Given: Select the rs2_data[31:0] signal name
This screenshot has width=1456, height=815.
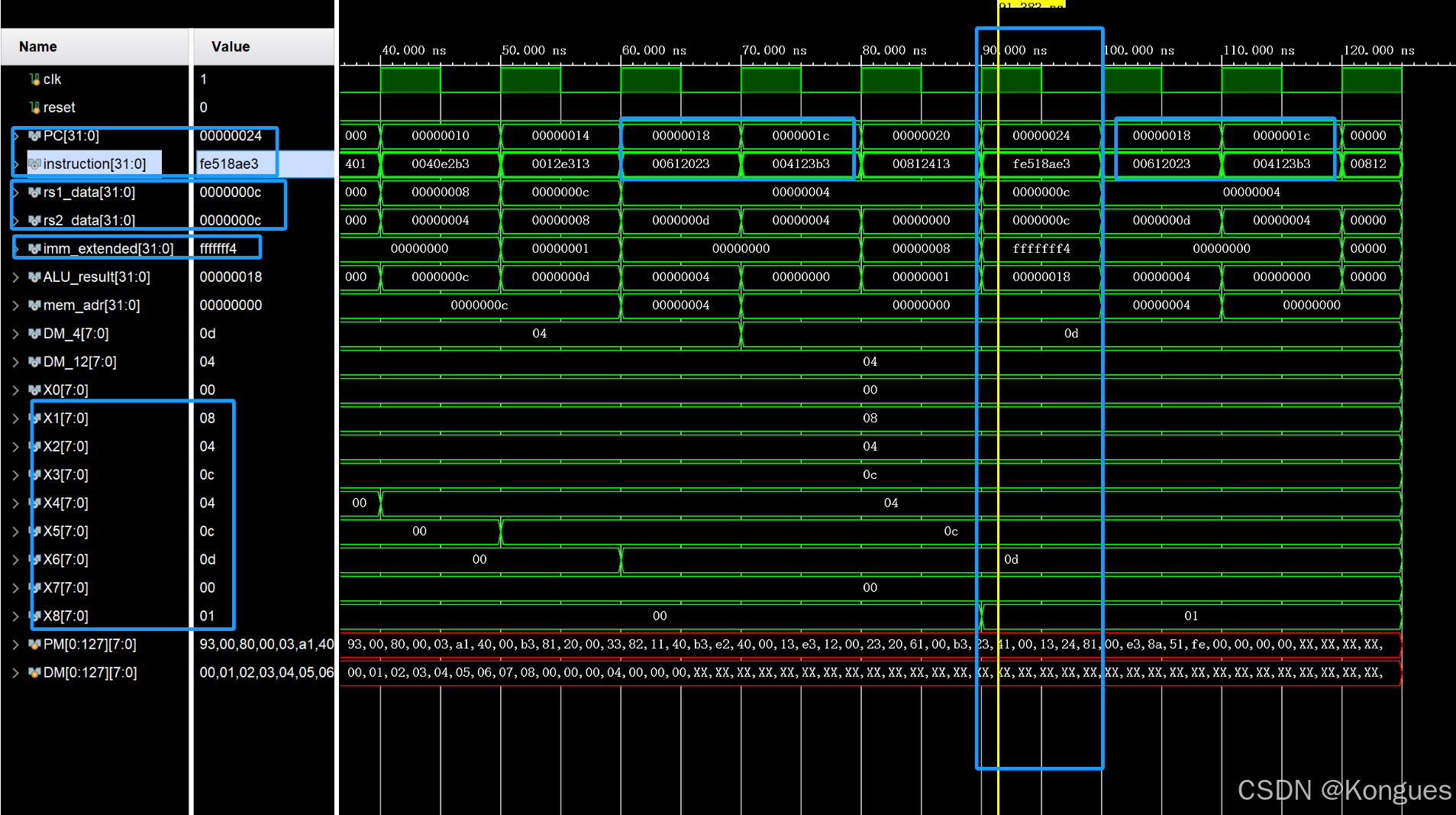Looking at the screenshot, I should point(89,220).
